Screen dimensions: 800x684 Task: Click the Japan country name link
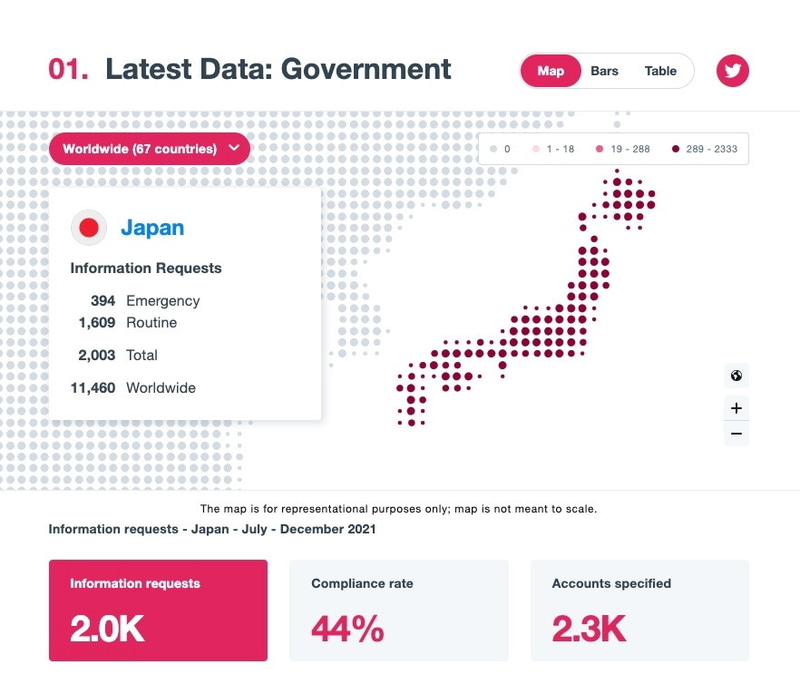coord(152,228)
